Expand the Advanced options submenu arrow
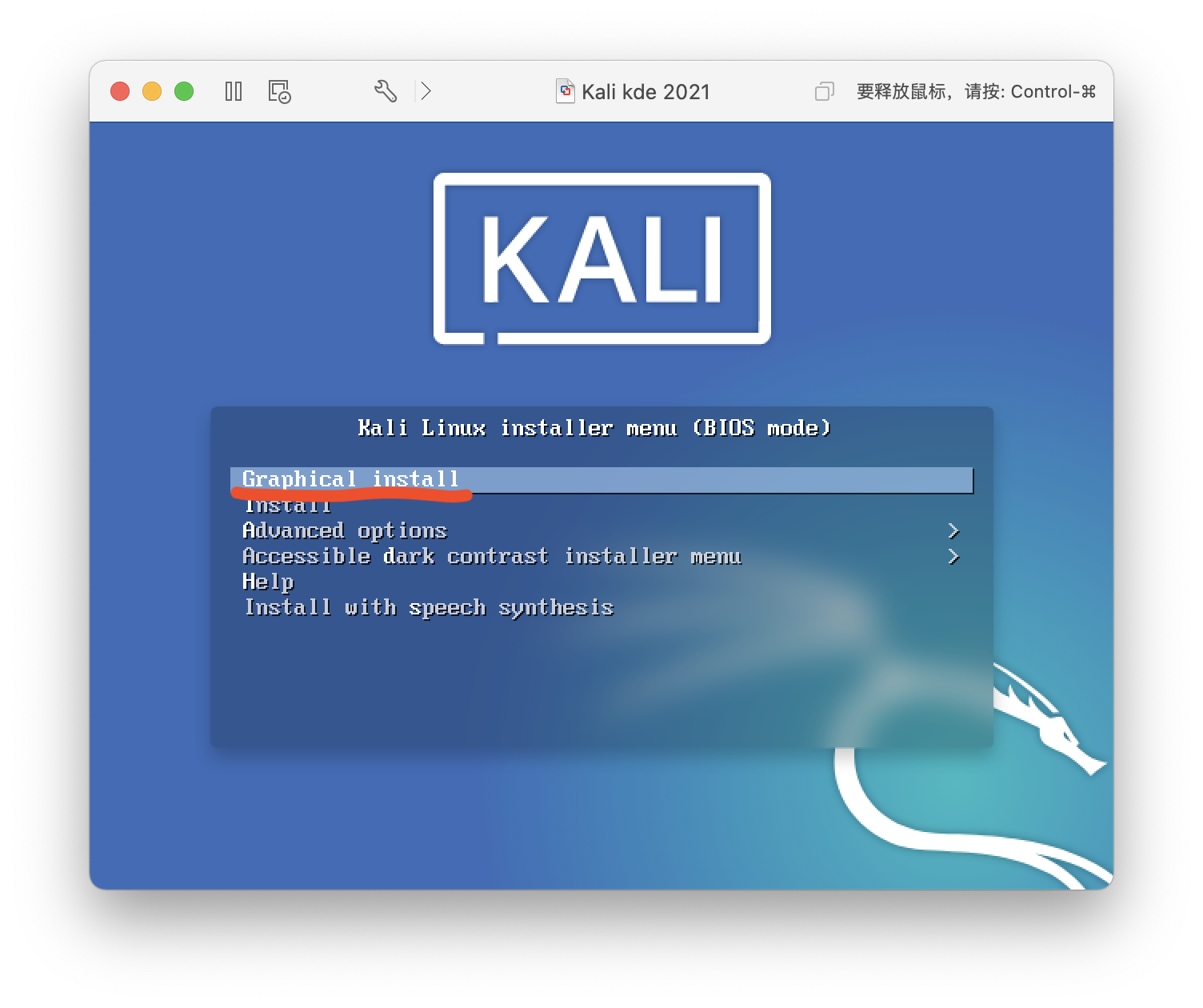Image resolution: width=1203 pixels, height=1008 pixels. point(953,531)
